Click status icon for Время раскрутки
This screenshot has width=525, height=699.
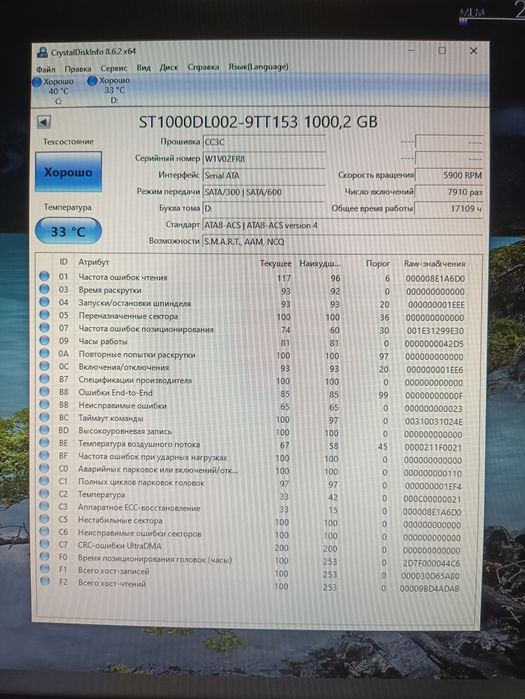tap(44, 289)
